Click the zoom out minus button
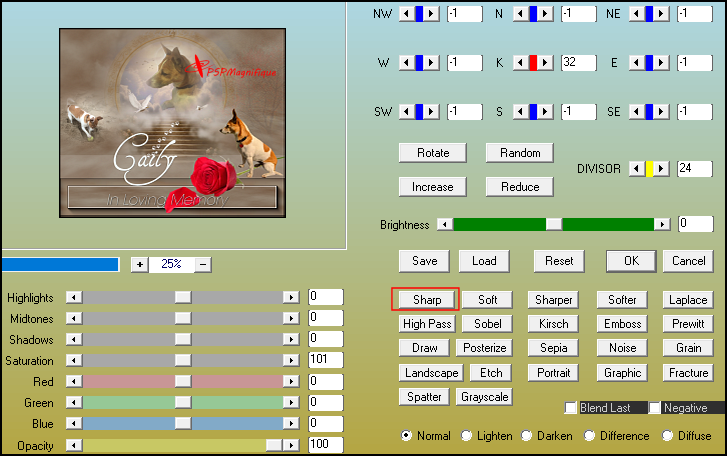The image size is (727, 456). point(203,264)
